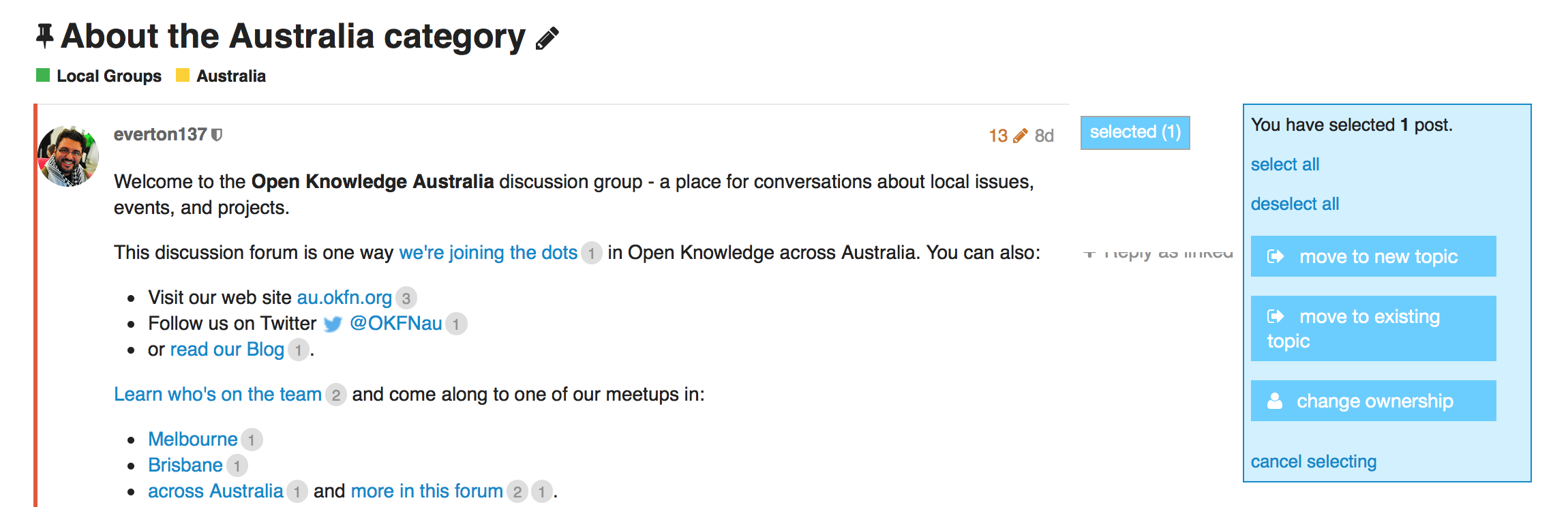Click the change ownership button

click(1373, 401)
